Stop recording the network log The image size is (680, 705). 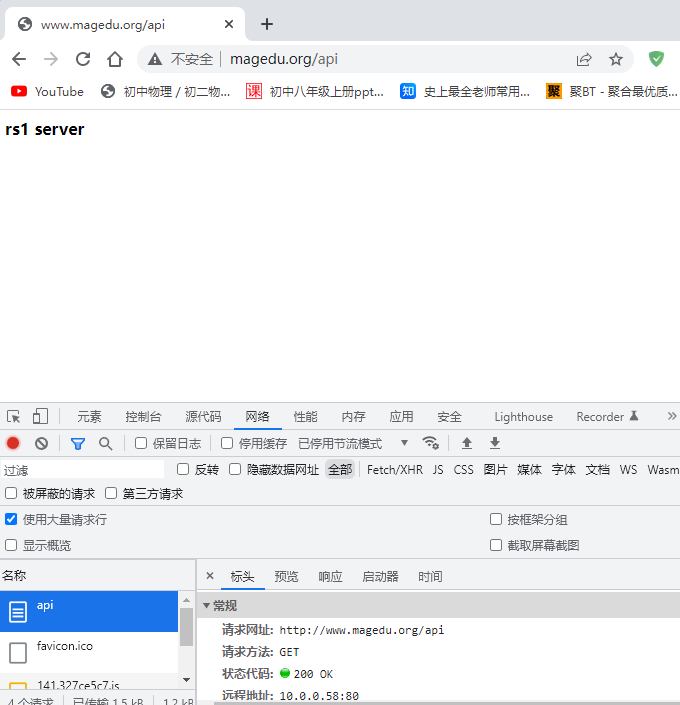13,443
